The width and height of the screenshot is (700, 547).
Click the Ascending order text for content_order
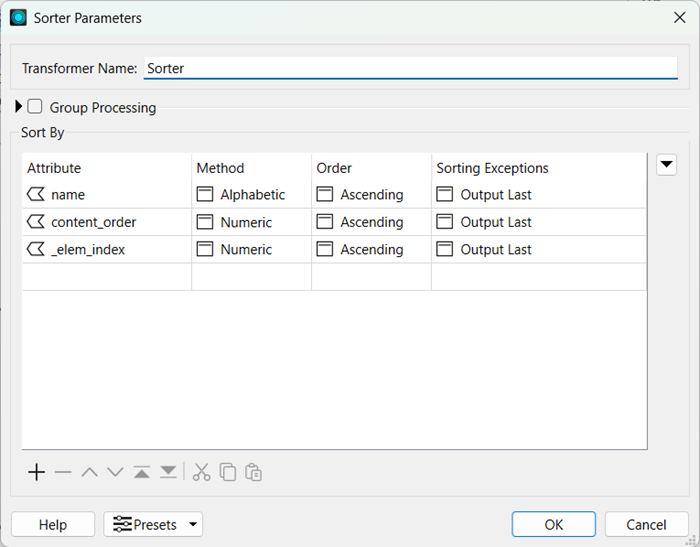(372, 222)
